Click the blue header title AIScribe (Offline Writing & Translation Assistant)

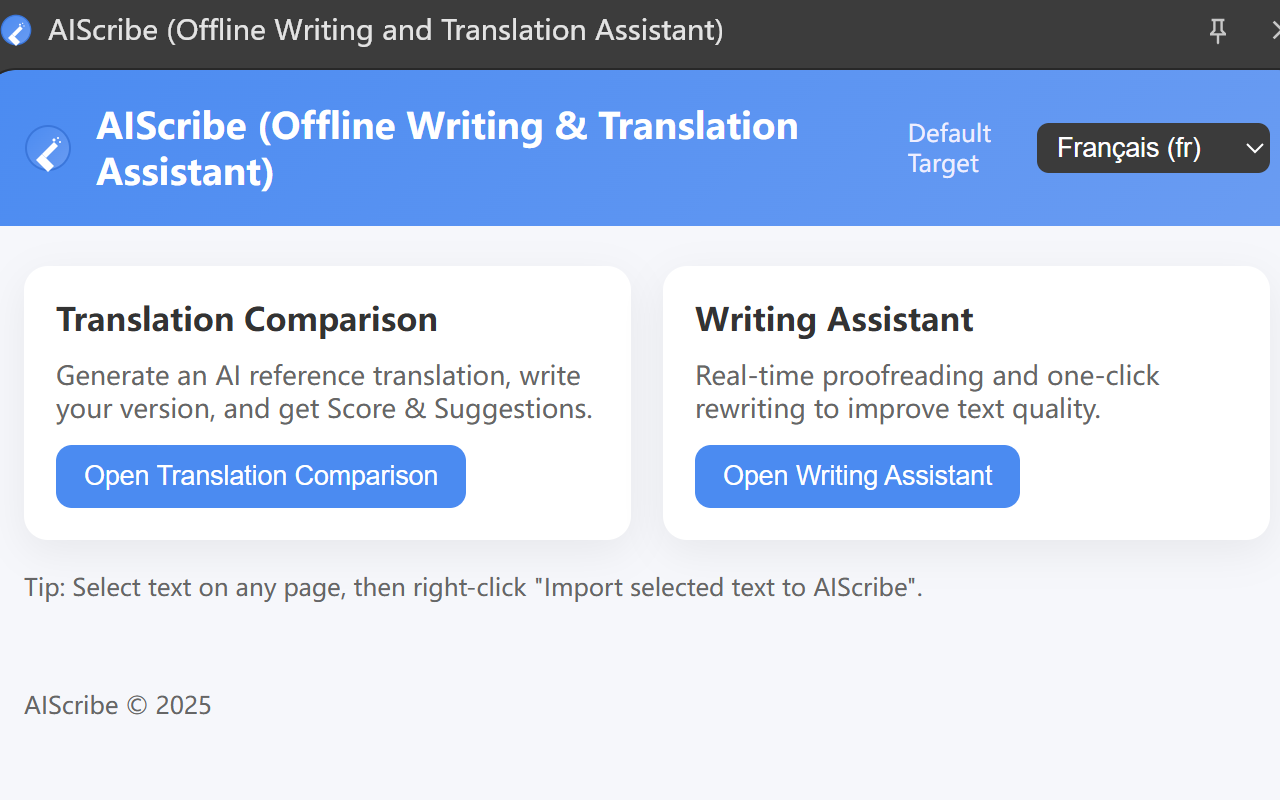tap(446, 149)
